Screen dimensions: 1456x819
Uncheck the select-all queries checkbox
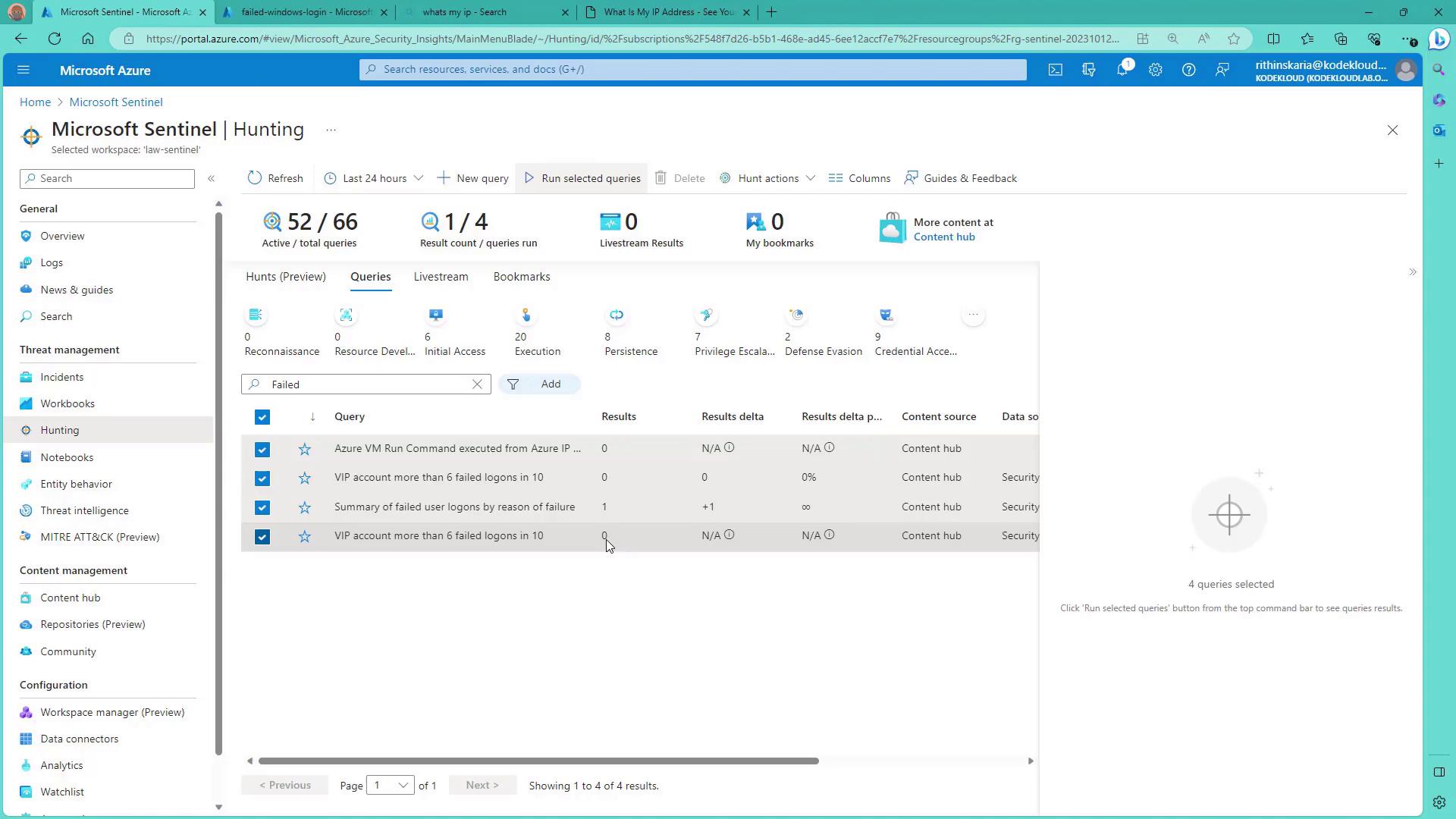point(262,417)
